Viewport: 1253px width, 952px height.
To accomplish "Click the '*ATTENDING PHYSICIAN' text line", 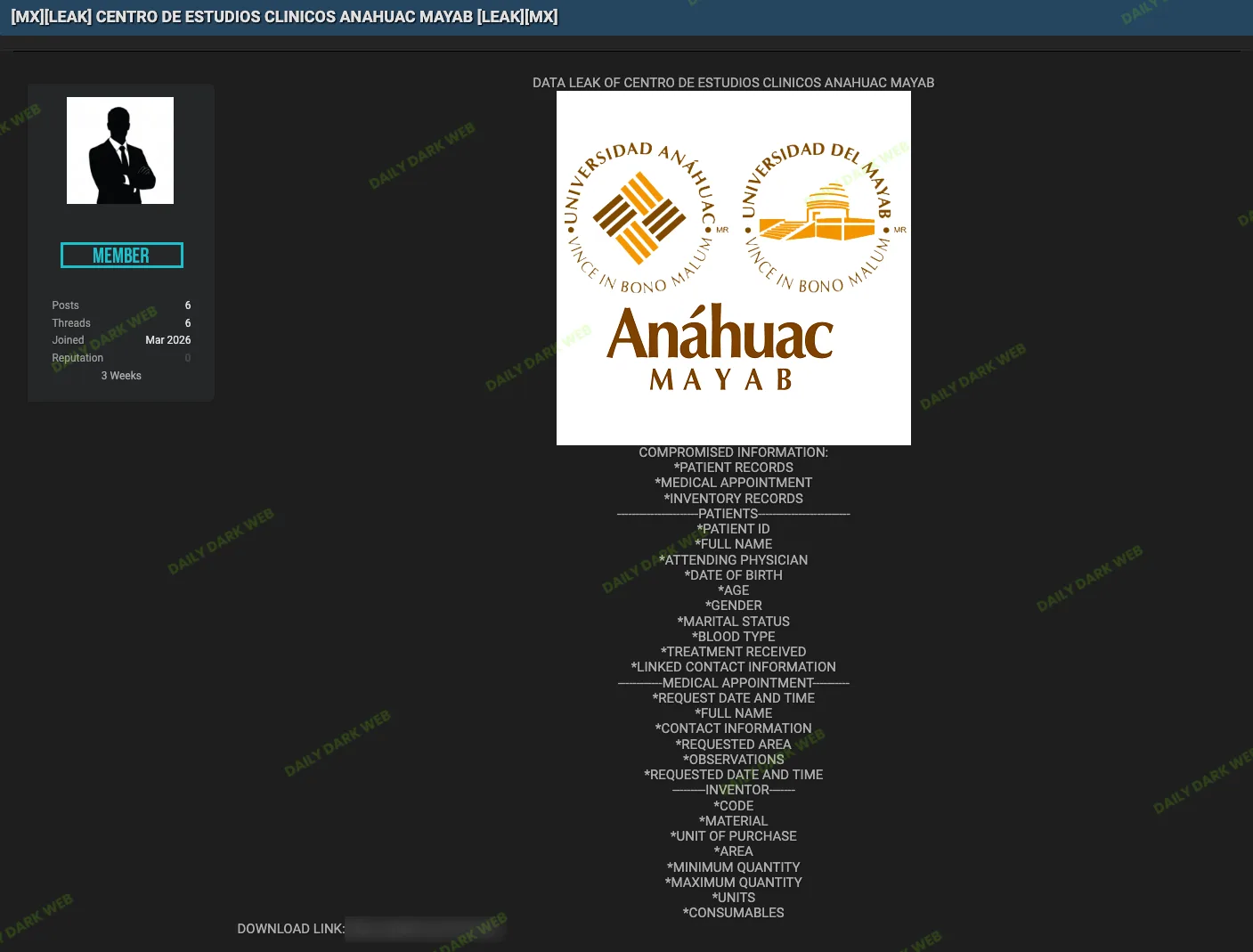I will (x=733, y=560).
